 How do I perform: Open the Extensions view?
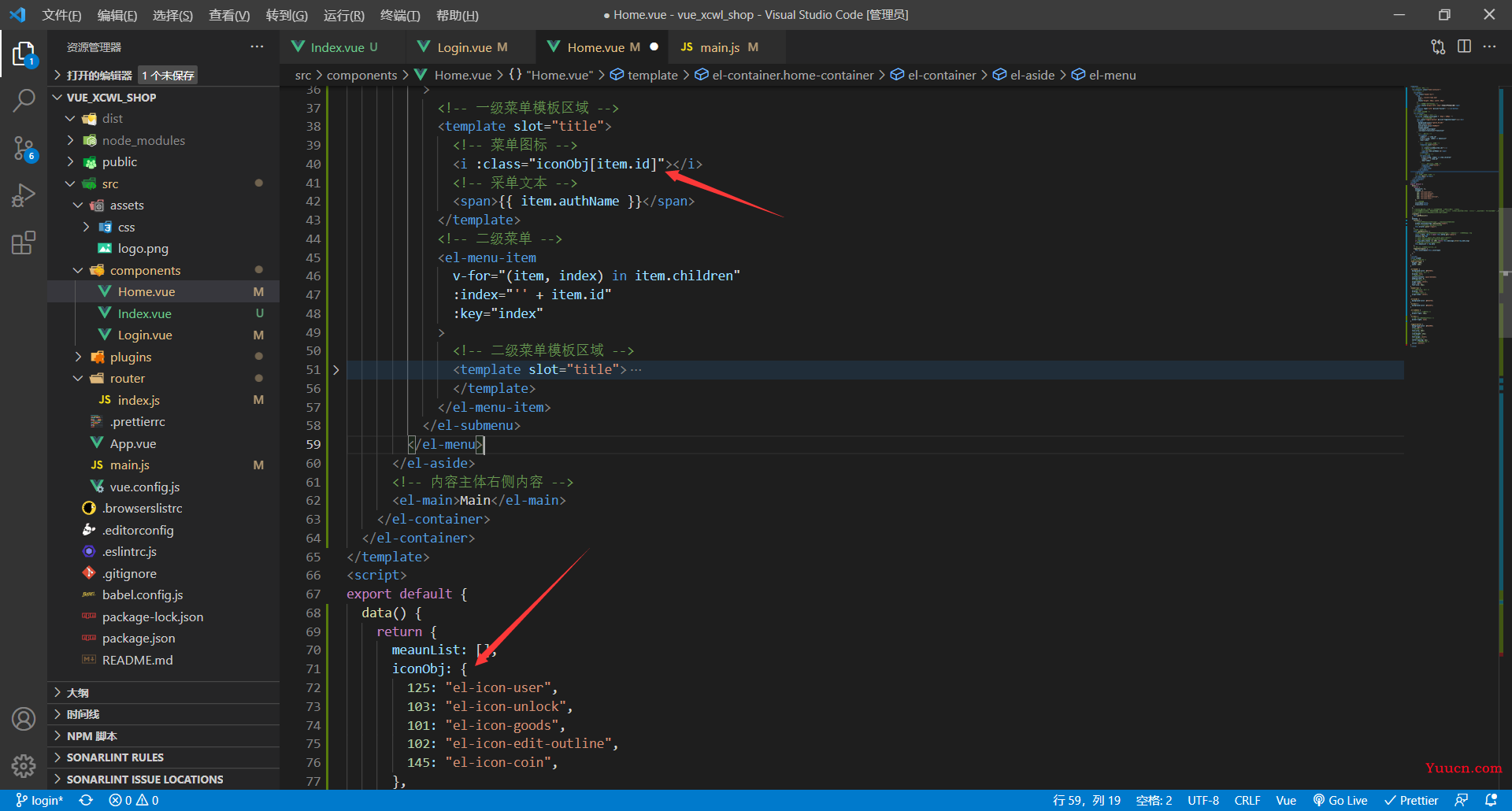click(24, 242)
